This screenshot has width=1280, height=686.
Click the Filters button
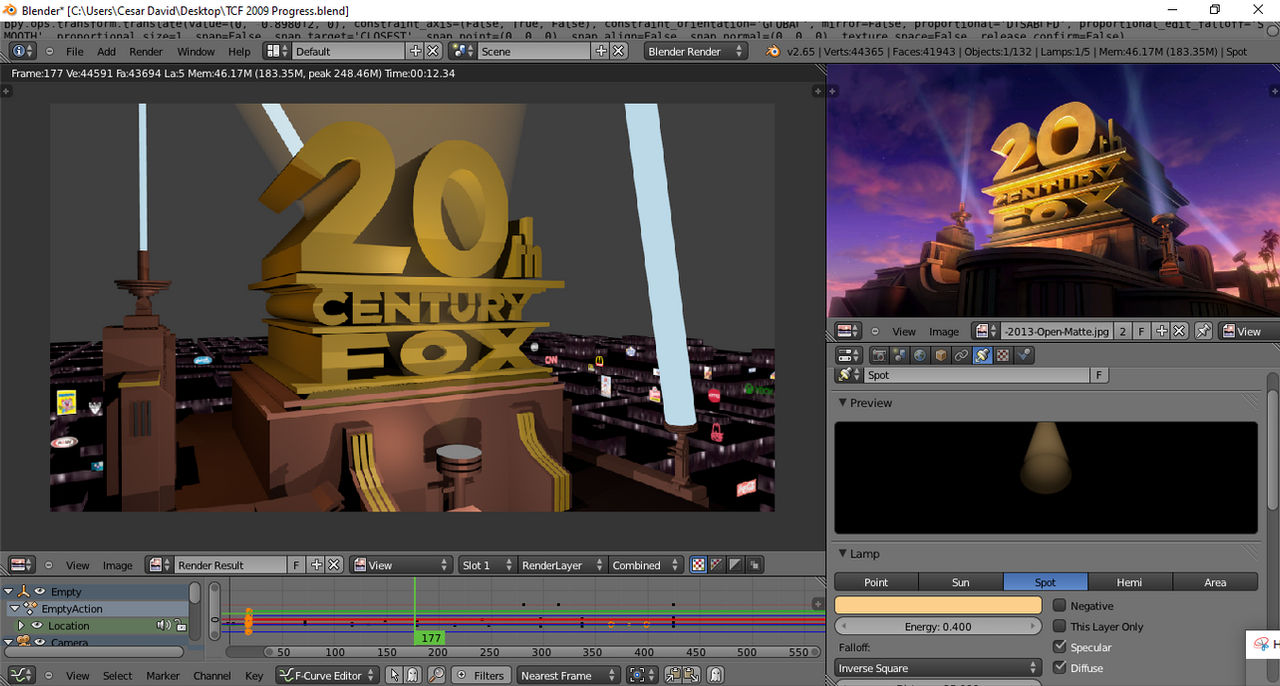(479, 675)
